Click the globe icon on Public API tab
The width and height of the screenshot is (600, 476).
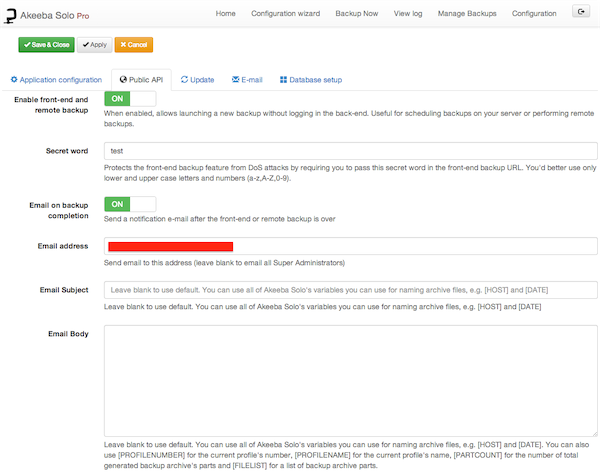[123, 79]
